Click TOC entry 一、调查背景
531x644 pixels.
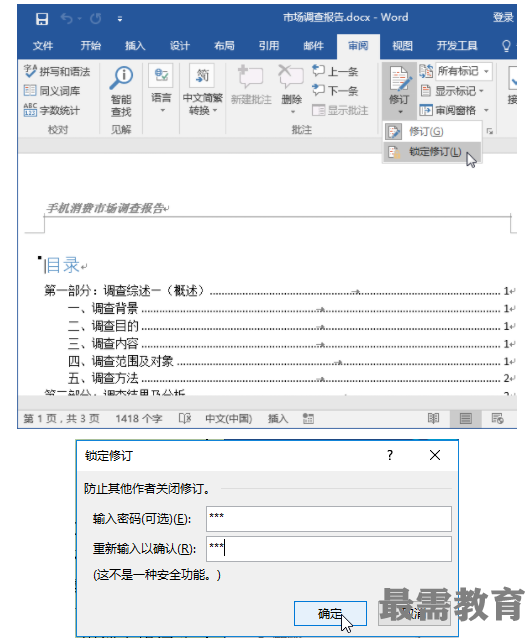(x=103, y=308)
